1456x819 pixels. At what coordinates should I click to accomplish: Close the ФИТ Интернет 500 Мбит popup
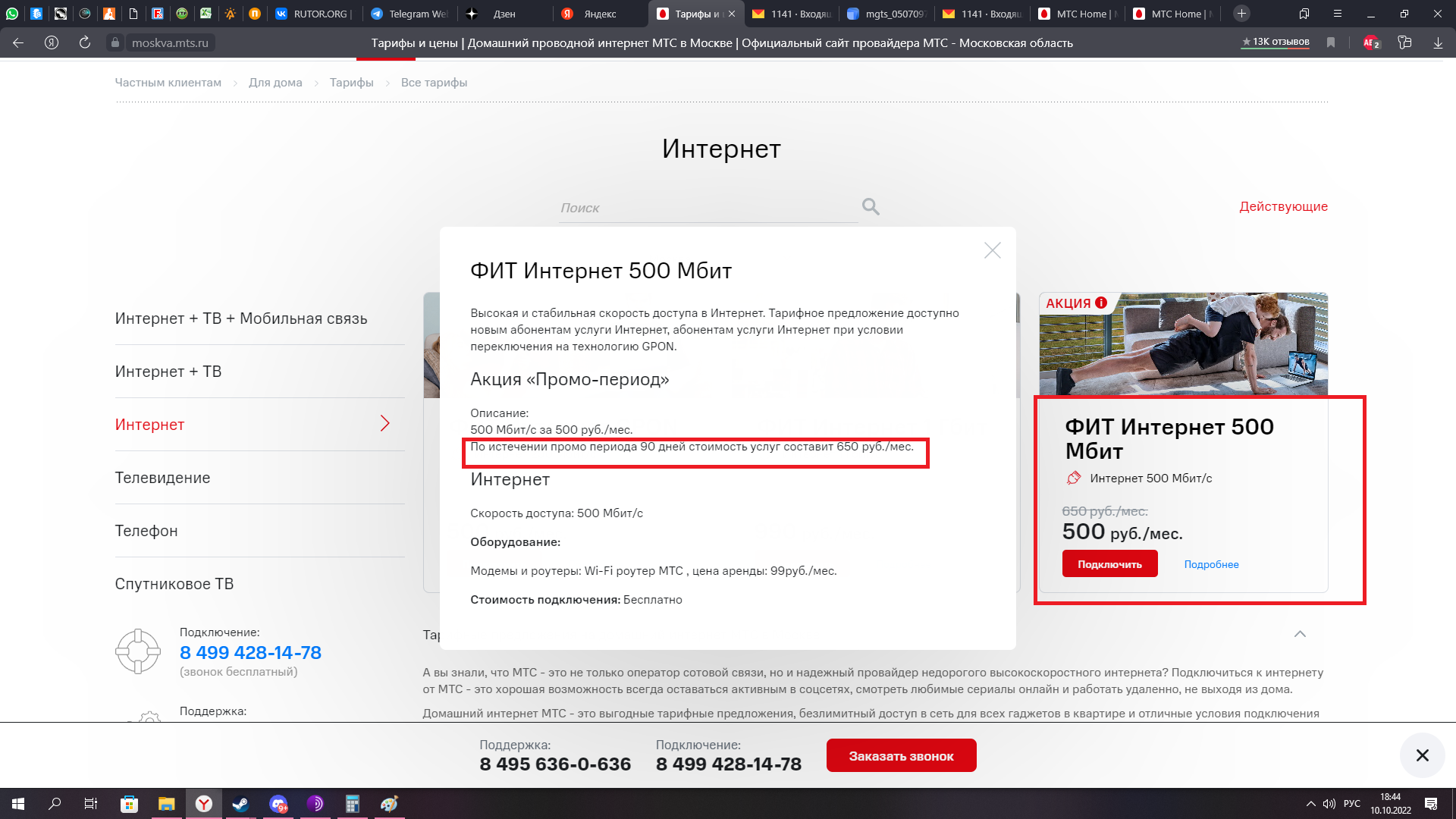pos(993,250)
